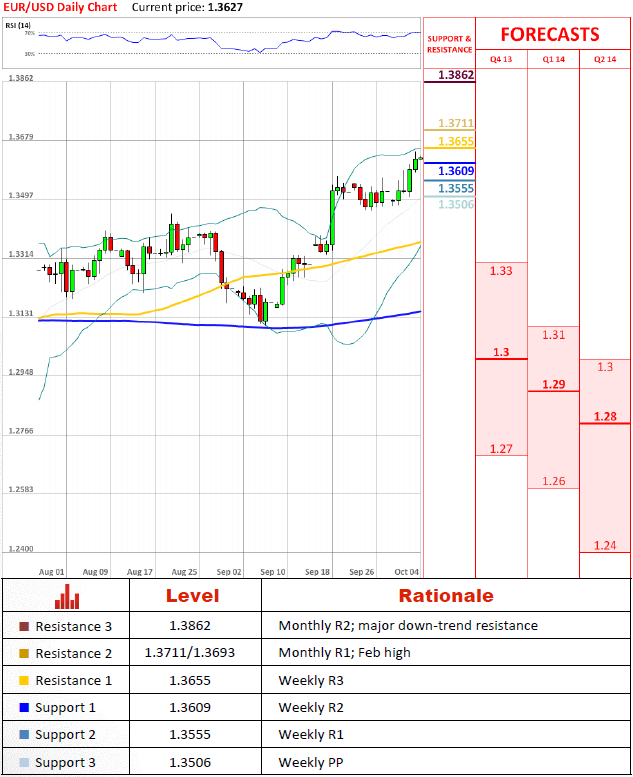Click the 'Aug 01' date axis label
The image size is (633, 777).
(52, 572)
